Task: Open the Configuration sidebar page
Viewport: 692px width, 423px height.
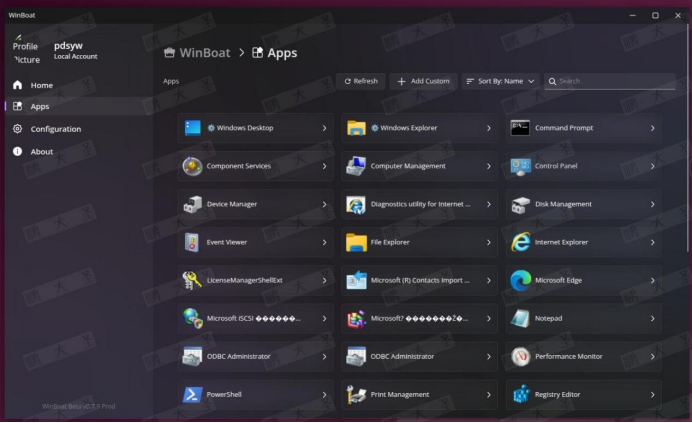Action: coord(55,129)
